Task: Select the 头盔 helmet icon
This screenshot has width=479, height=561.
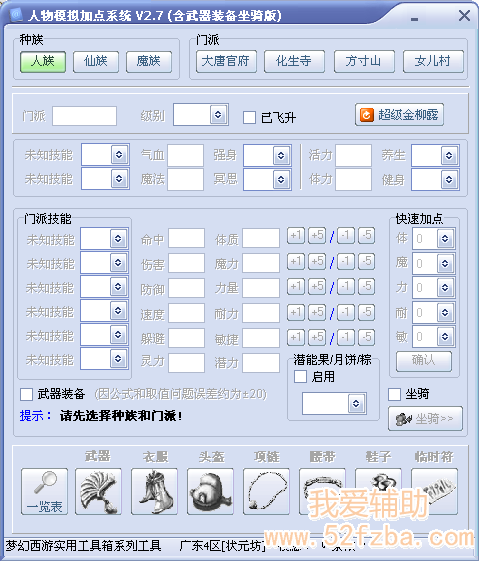Action: tap(210, 491)
